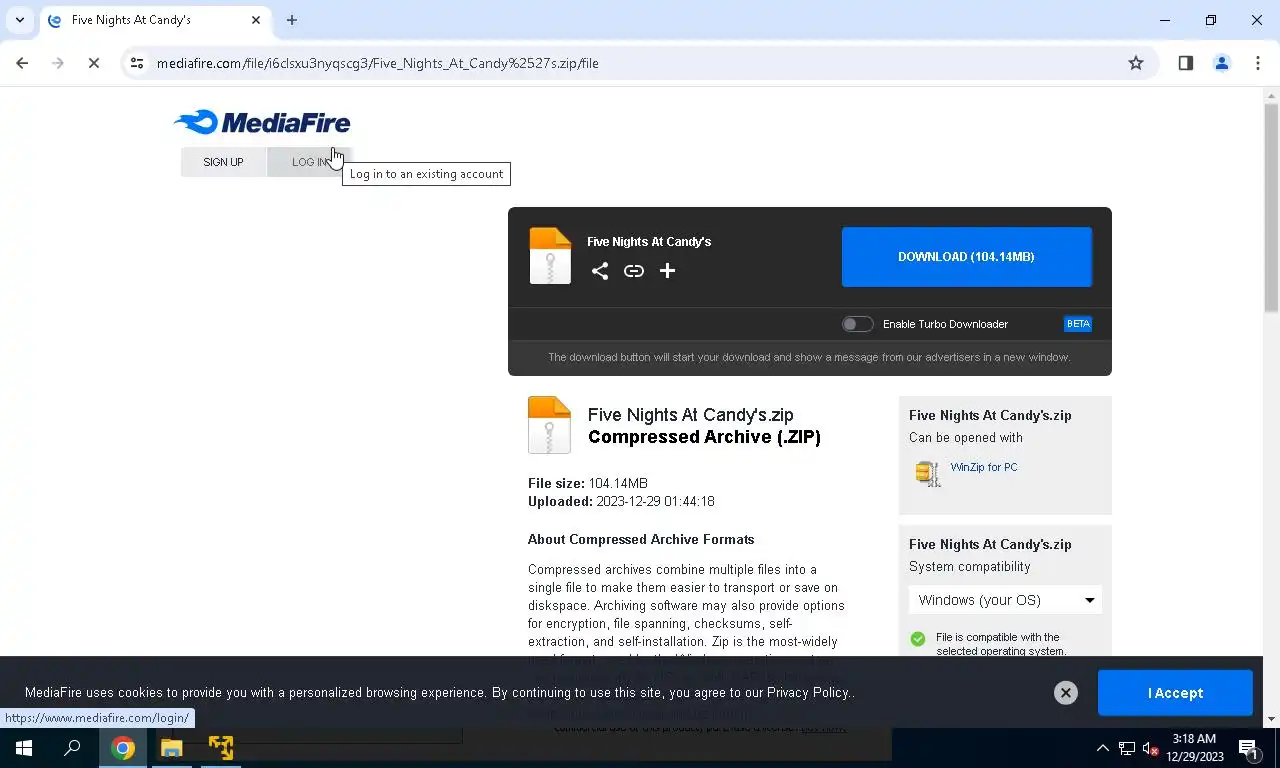Click the large zip icon beside Compressed Archive

click(x=549, y=425)
